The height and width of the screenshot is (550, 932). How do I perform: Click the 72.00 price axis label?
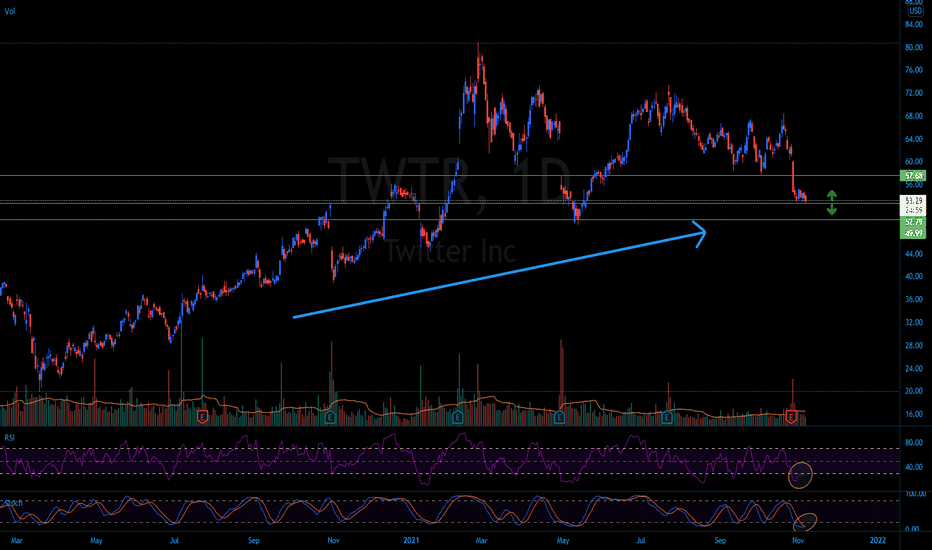[x=914, y=93]
